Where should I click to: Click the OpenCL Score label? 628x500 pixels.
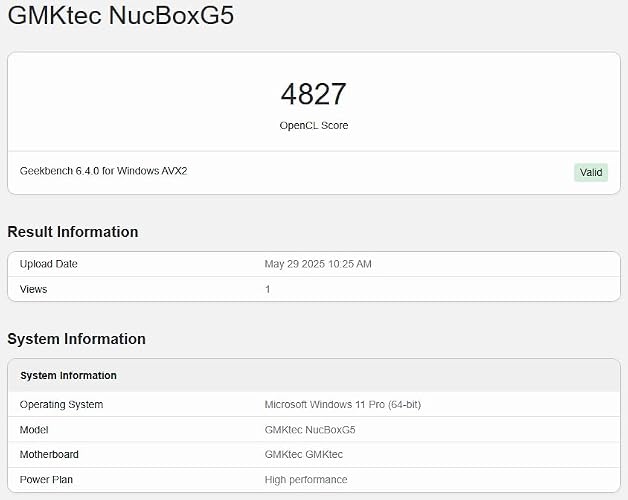pyautogui.click(x=314, y=125)
